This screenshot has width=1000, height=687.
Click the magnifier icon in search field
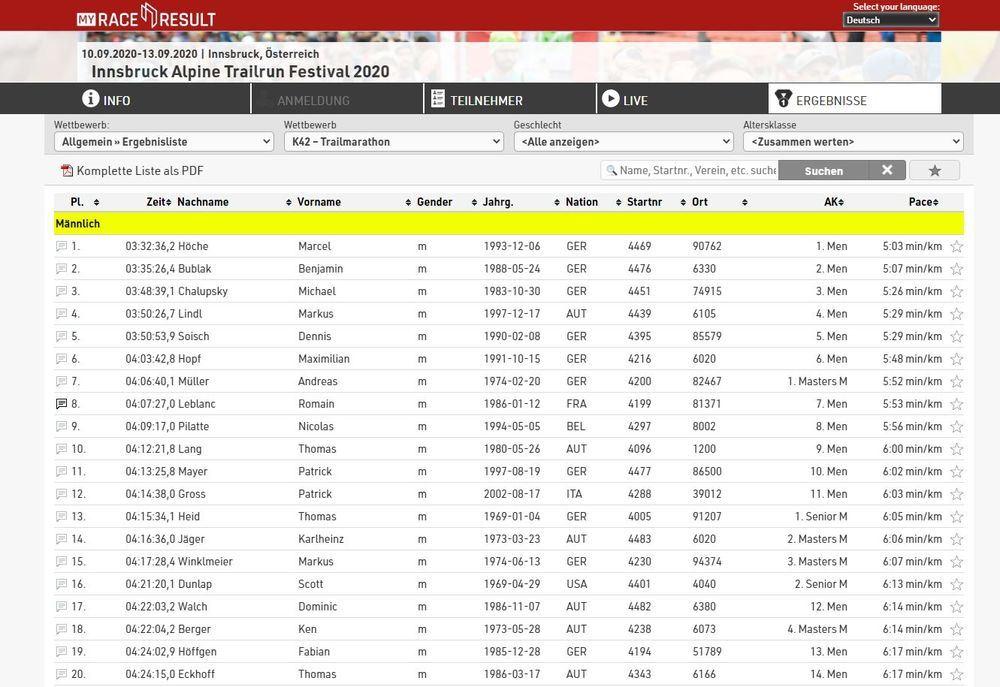(x=609, y=171)
